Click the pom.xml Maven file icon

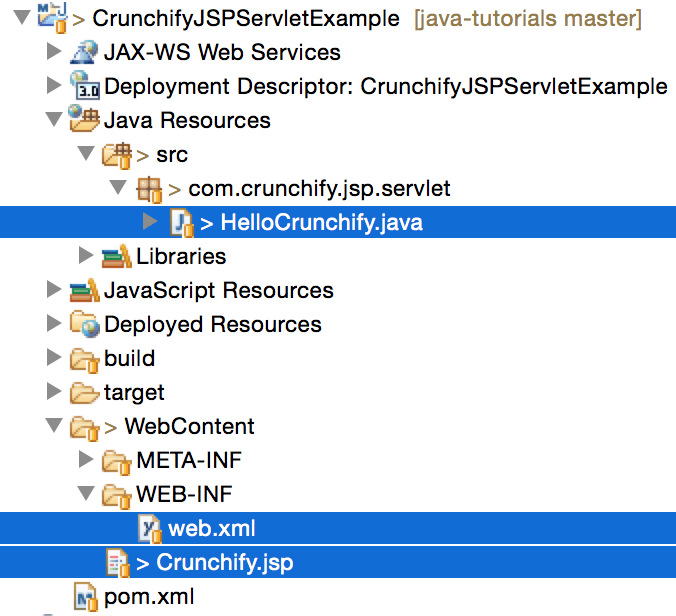pos(85,598)
